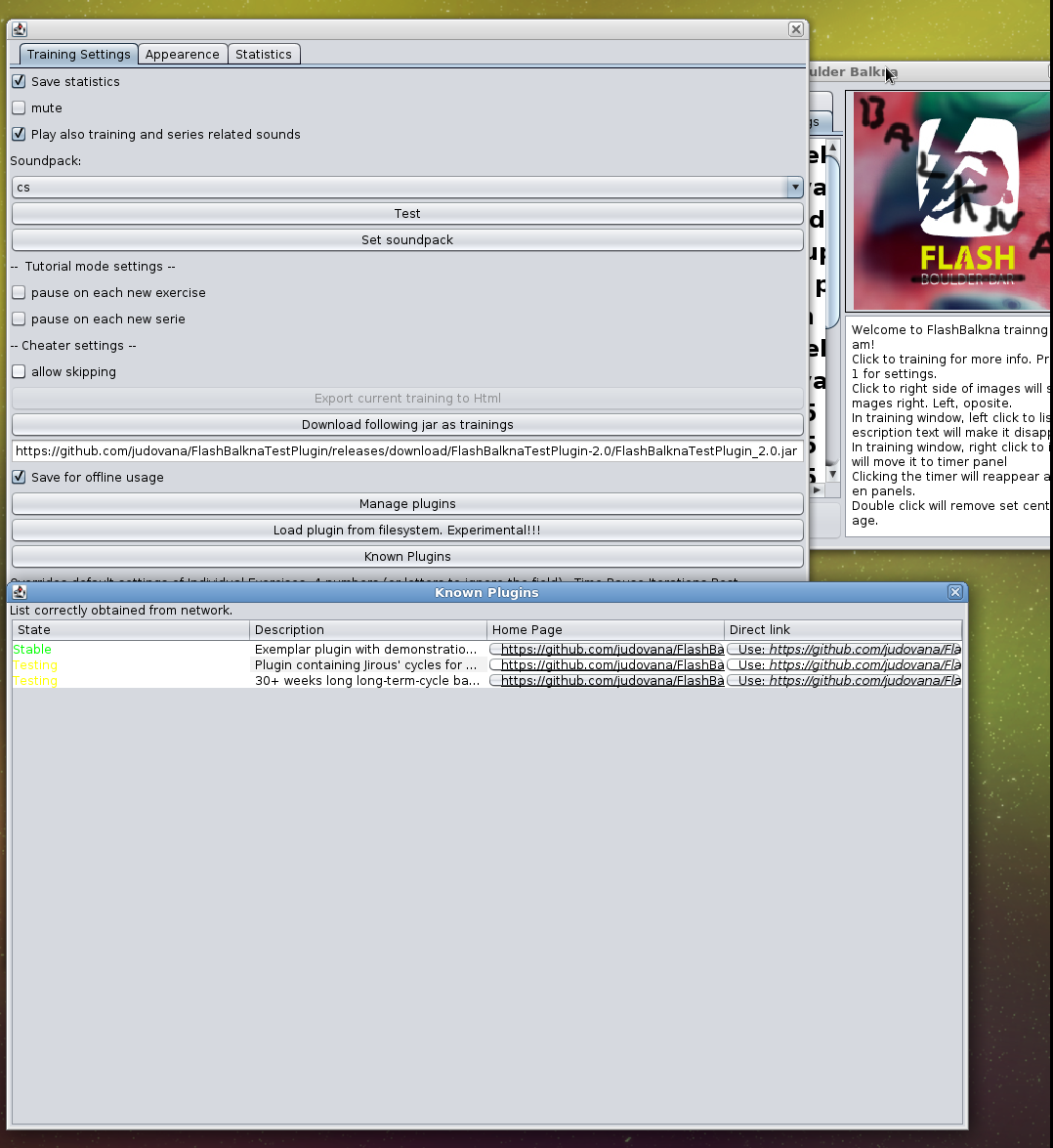This screenshot has height=1148, width=1053.
Task: Click the Java icon in settings window title bar
Action: [20, 29]
